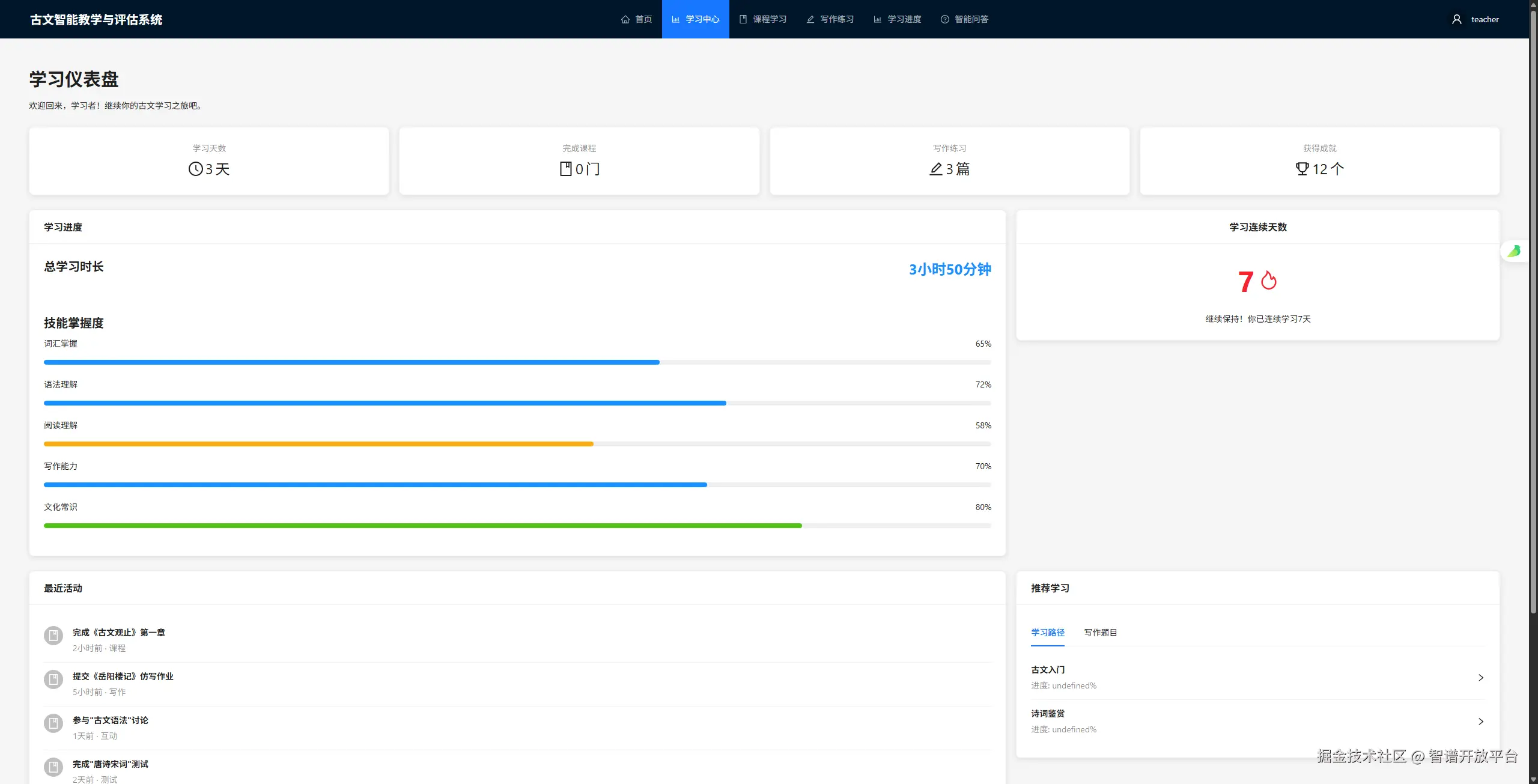Viewport: 1538px width, 784px height.
Task: Click the pencil icon in 写作练习 card
Action: [x=935, y=169]
